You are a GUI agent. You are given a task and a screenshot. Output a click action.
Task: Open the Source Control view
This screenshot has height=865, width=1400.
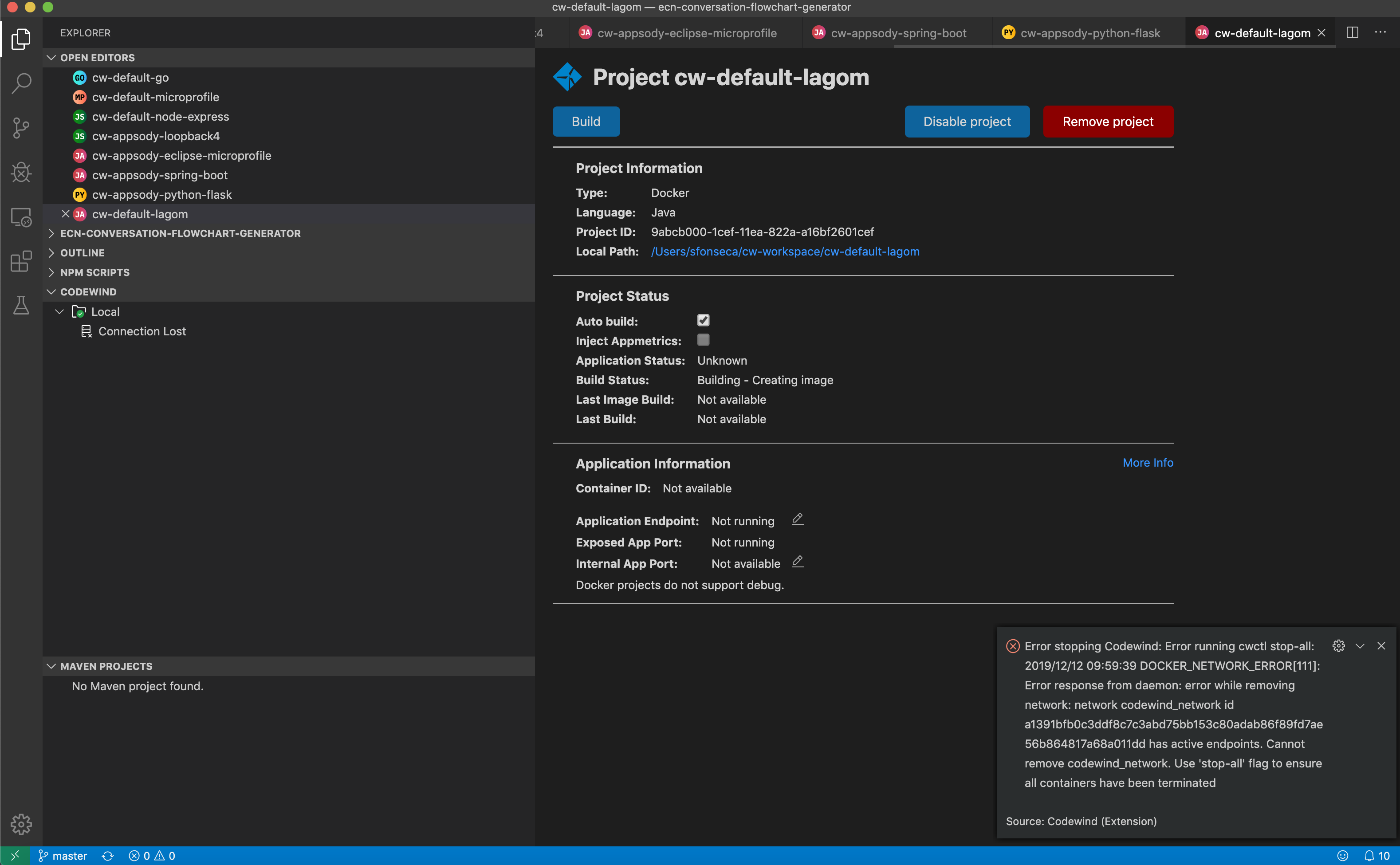tap(21, 128)
